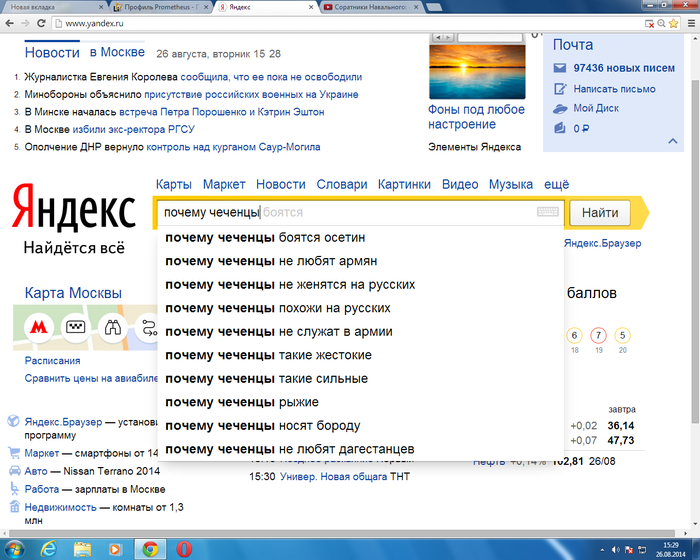Collapse the Почта mail widget chevron
This screenshot has width=700, height=560.
(x=673, y=141)
